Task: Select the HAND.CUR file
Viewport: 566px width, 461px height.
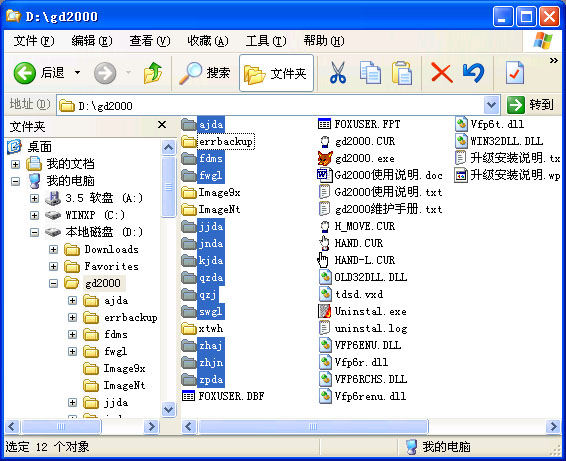Action: click(359, 243)
